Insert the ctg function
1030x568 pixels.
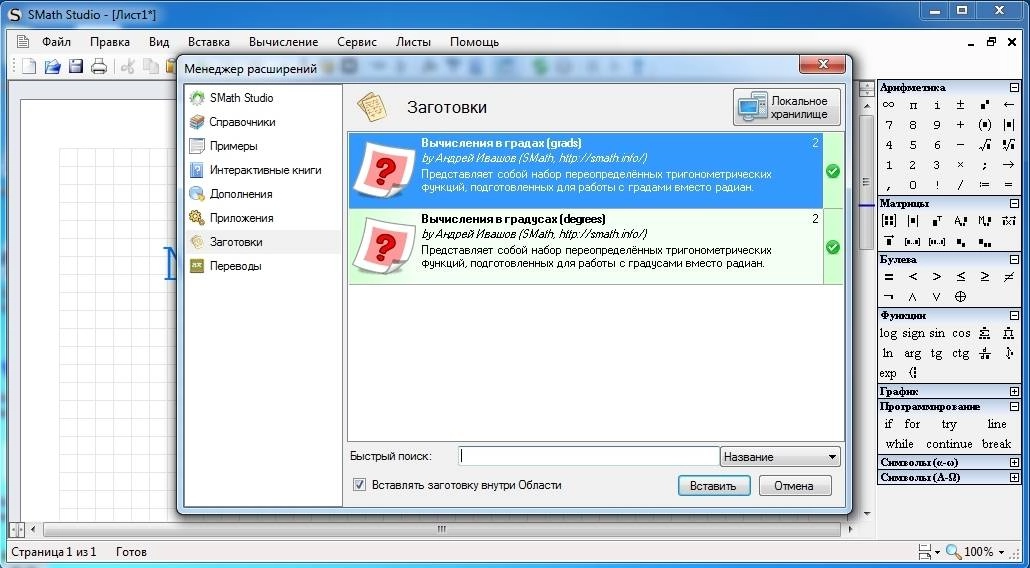coord(960,354)
